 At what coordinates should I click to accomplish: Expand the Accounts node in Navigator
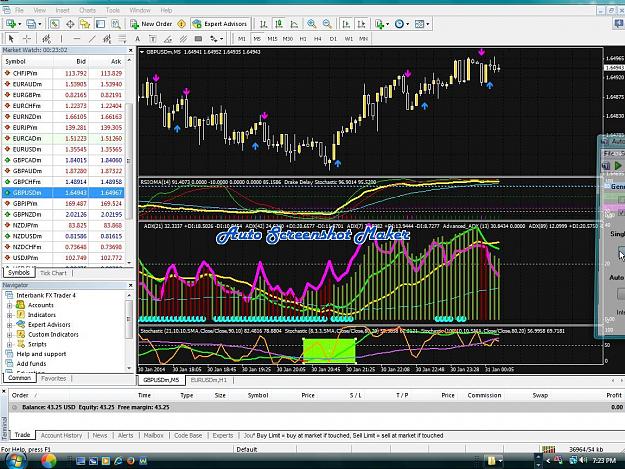pos(10,305)
